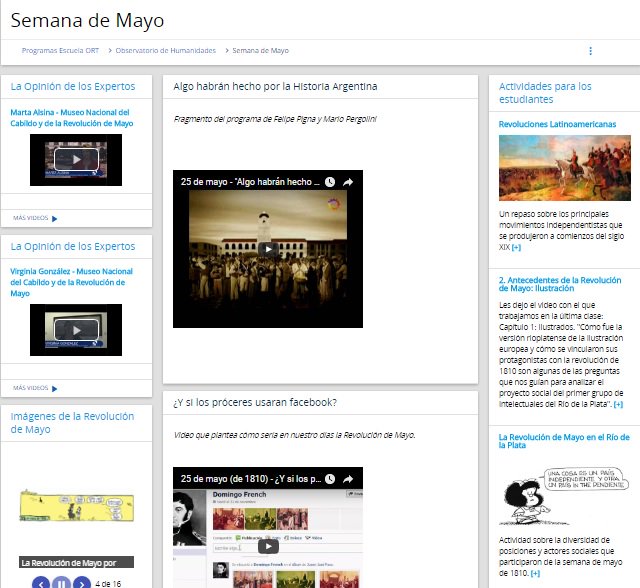Open 'La Revolución de Mayo en el Río de la Plata'
This screenshot has height=588, width=640.
564,441
